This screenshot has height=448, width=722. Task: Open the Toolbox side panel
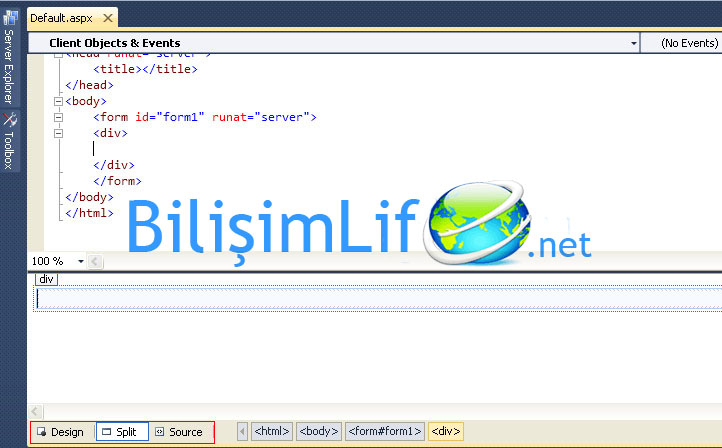(8, 140)
